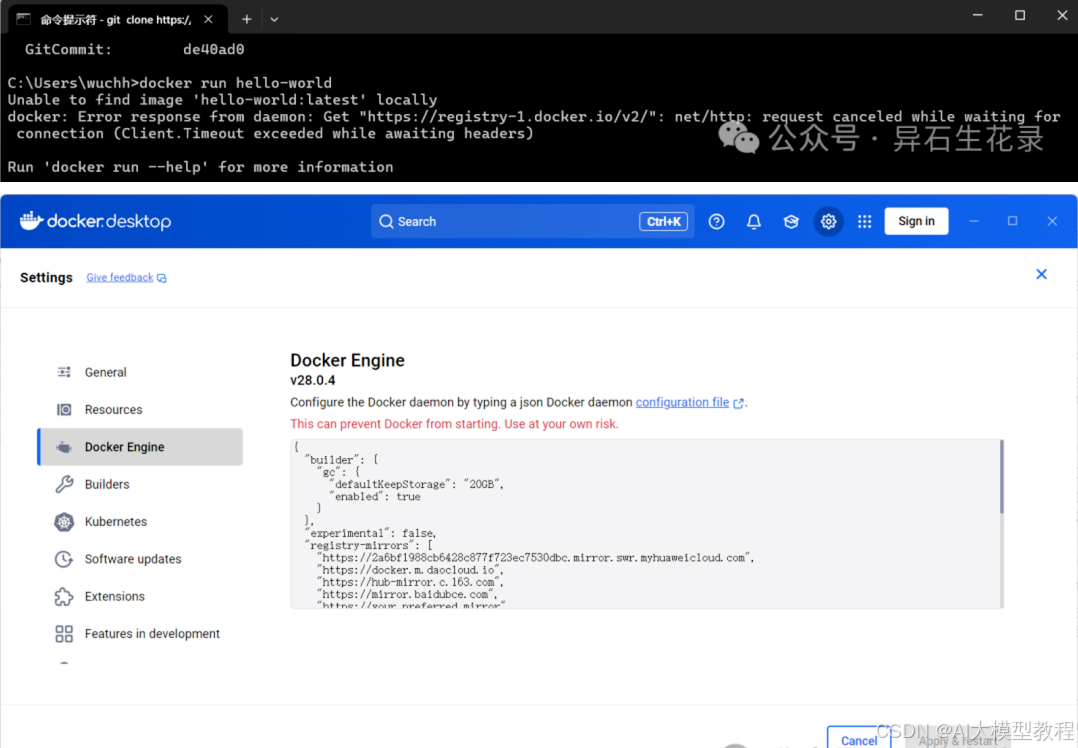Click the Builders wrench icon

tap(64, 484)
